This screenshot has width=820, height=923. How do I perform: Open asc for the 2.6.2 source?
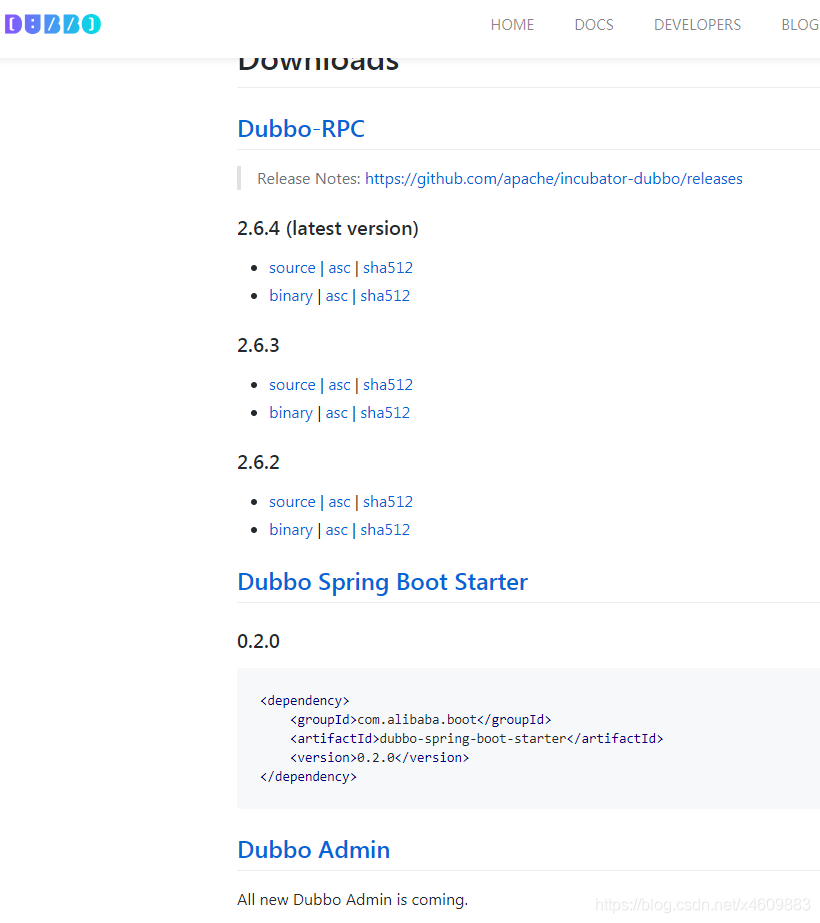tap(339, 502)
